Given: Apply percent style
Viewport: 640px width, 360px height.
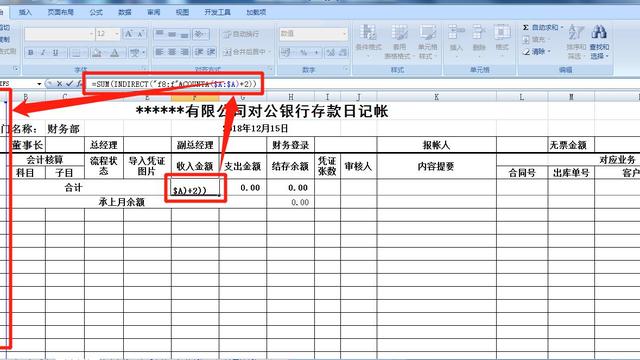Looking at the screenshot, I should (303, 52).
